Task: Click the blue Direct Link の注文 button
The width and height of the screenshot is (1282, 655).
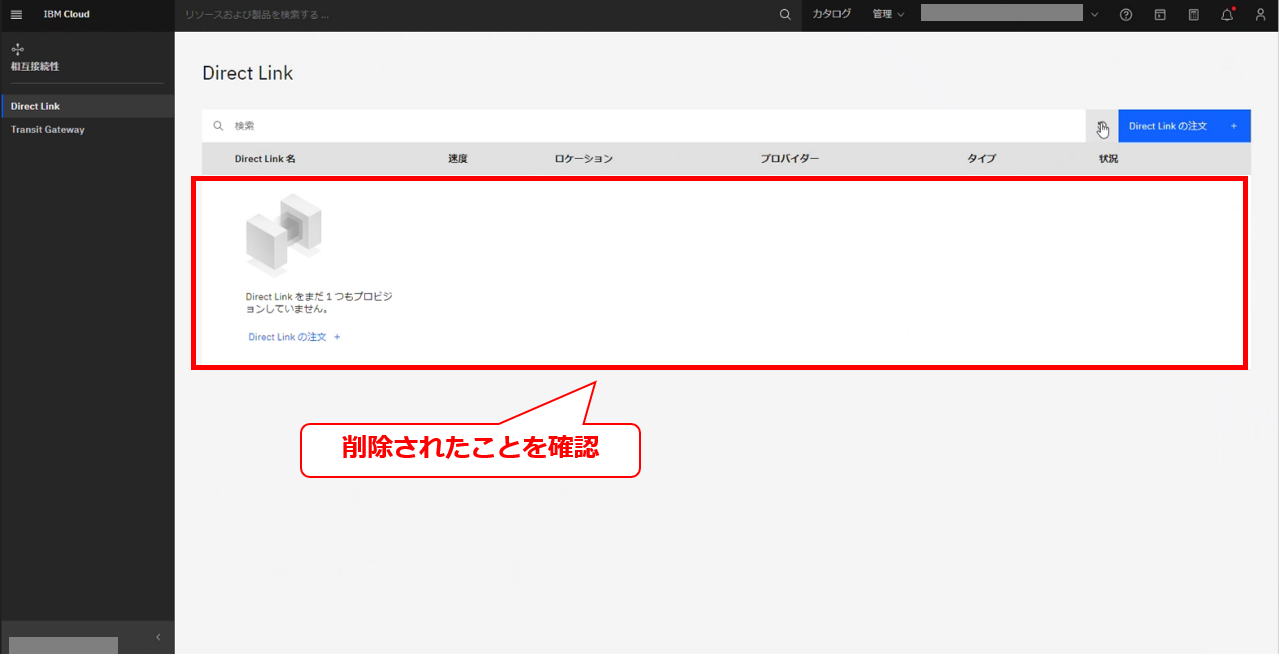Action: click(x=1185, y=126)
